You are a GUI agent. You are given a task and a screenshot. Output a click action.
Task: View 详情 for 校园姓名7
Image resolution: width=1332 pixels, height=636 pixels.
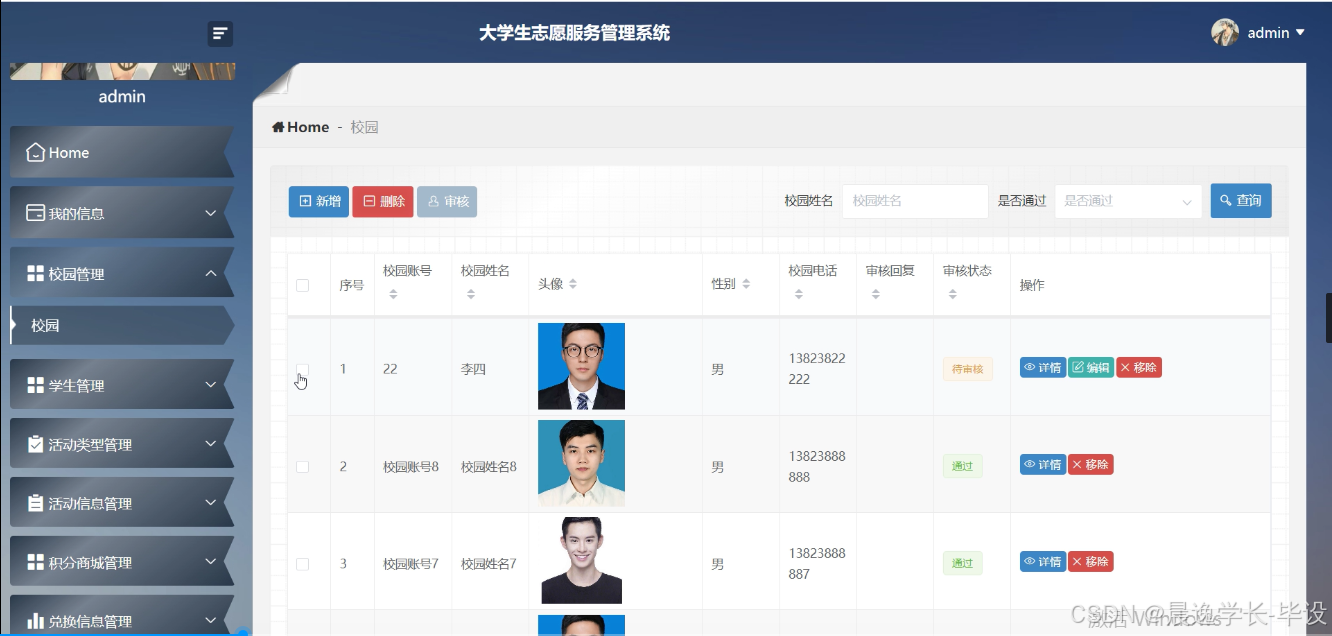[x=1043, y=562]
